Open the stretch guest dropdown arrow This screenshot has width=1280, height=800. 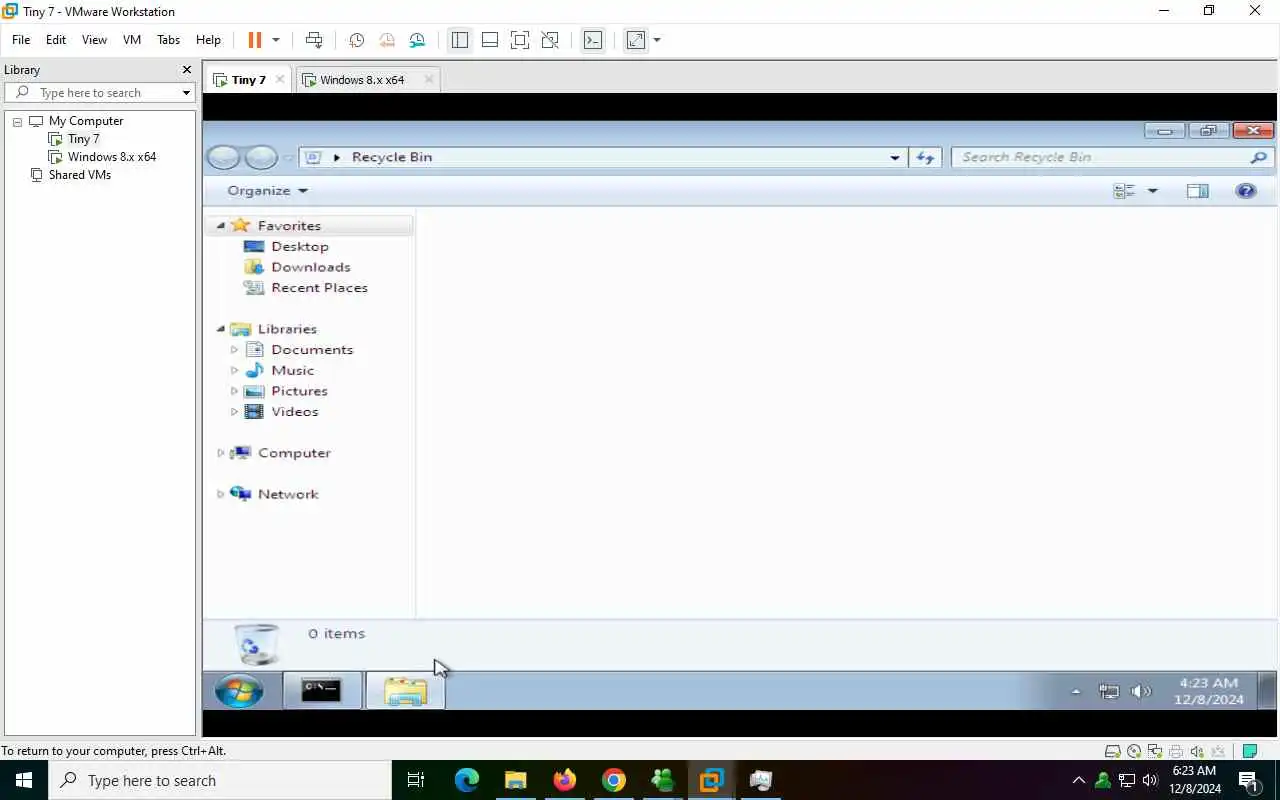click(657, 40)
